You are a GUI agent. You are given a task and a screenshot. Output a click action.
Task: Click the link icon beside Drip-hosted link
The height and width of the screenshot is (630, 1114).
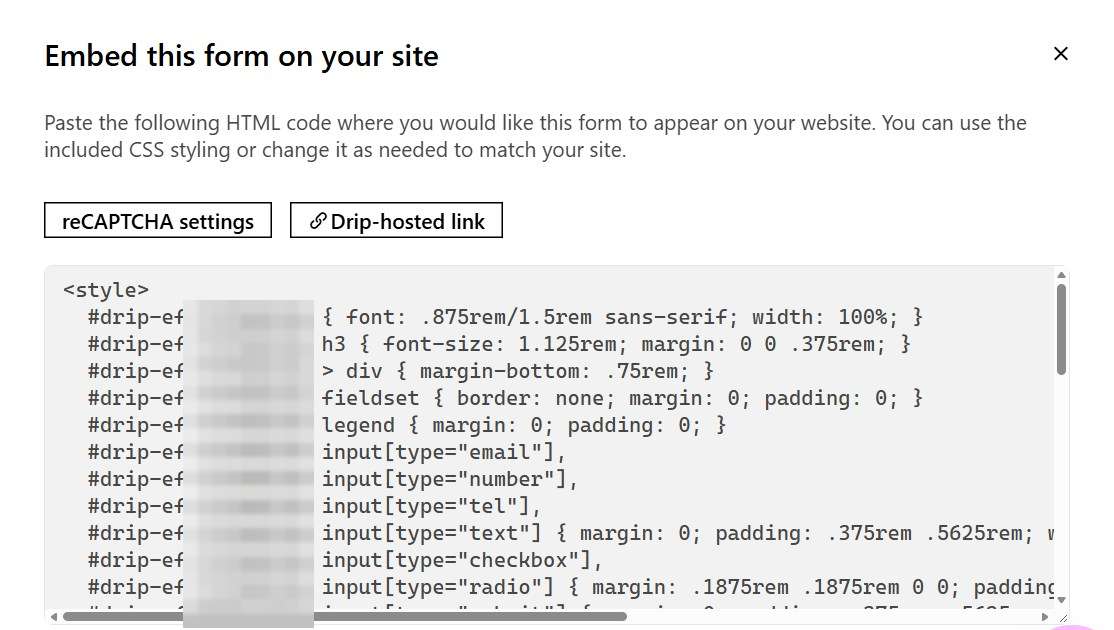[x=318, y=221]
